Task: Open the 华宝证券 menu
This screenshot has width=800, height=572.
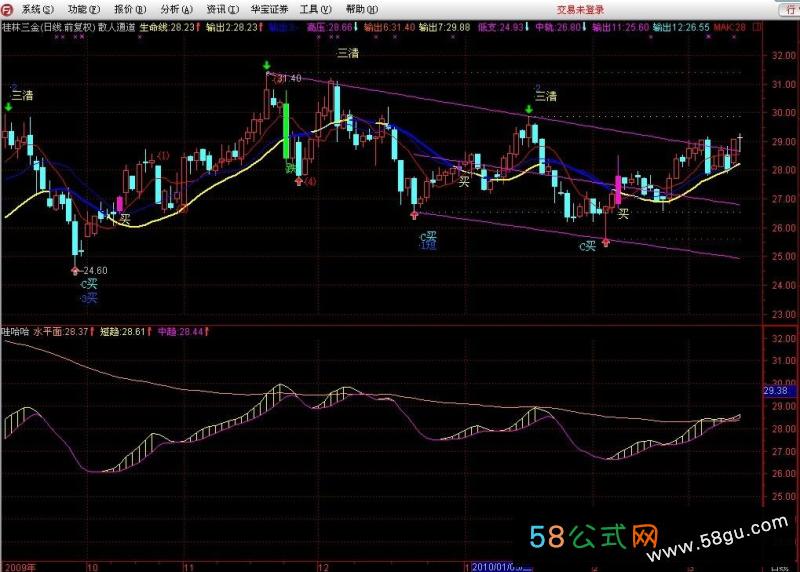Action: (269, 9)
